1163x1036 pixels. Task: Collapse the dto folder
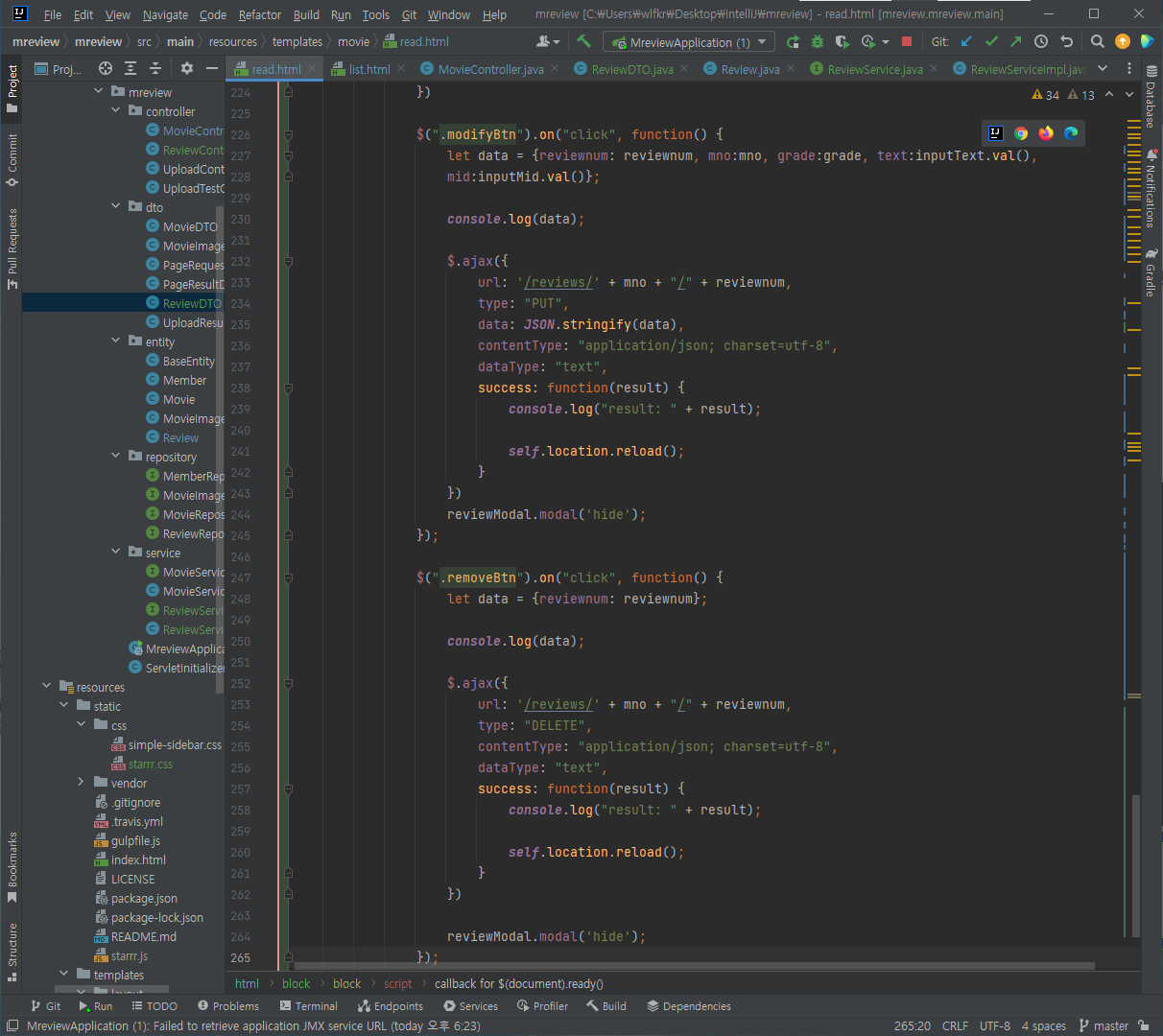[x=116, y=207]
